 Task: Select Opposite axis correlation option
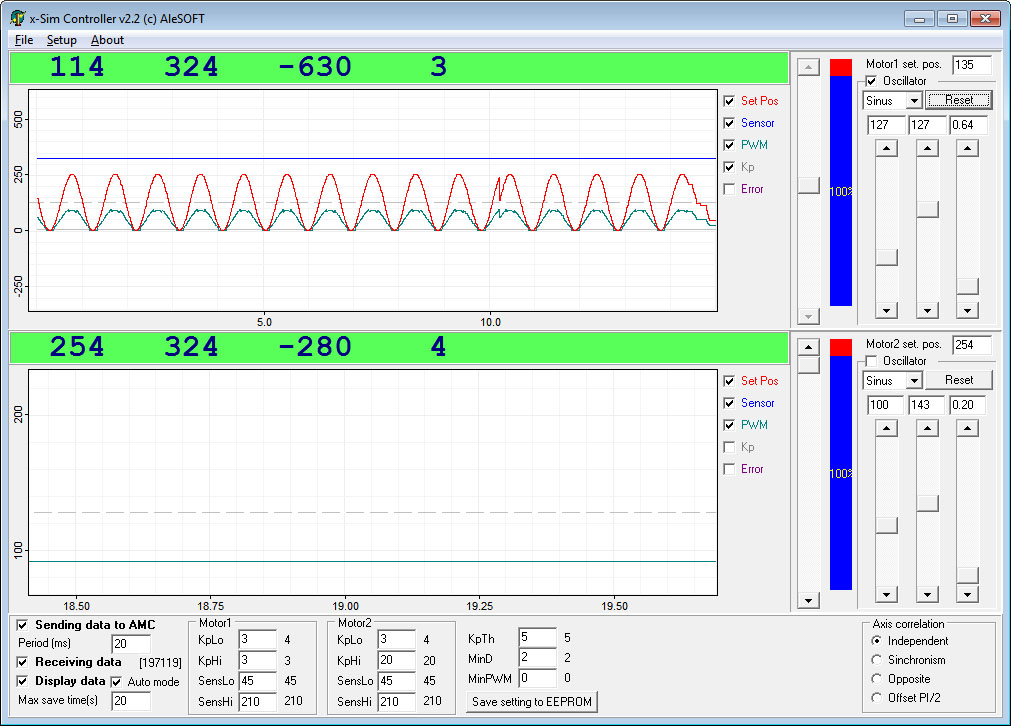click(878, 679)
